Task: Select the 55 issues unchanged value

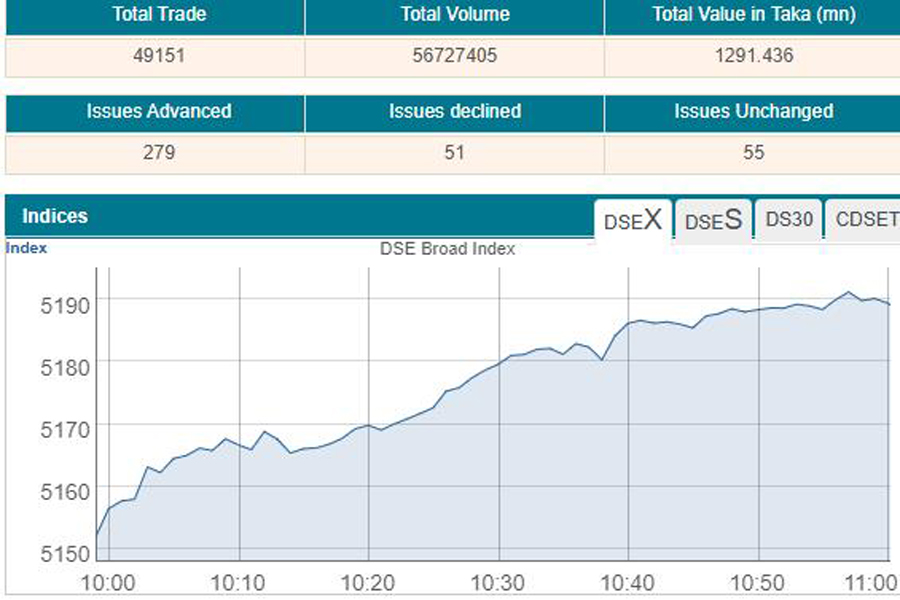Action: click(752, 153)
